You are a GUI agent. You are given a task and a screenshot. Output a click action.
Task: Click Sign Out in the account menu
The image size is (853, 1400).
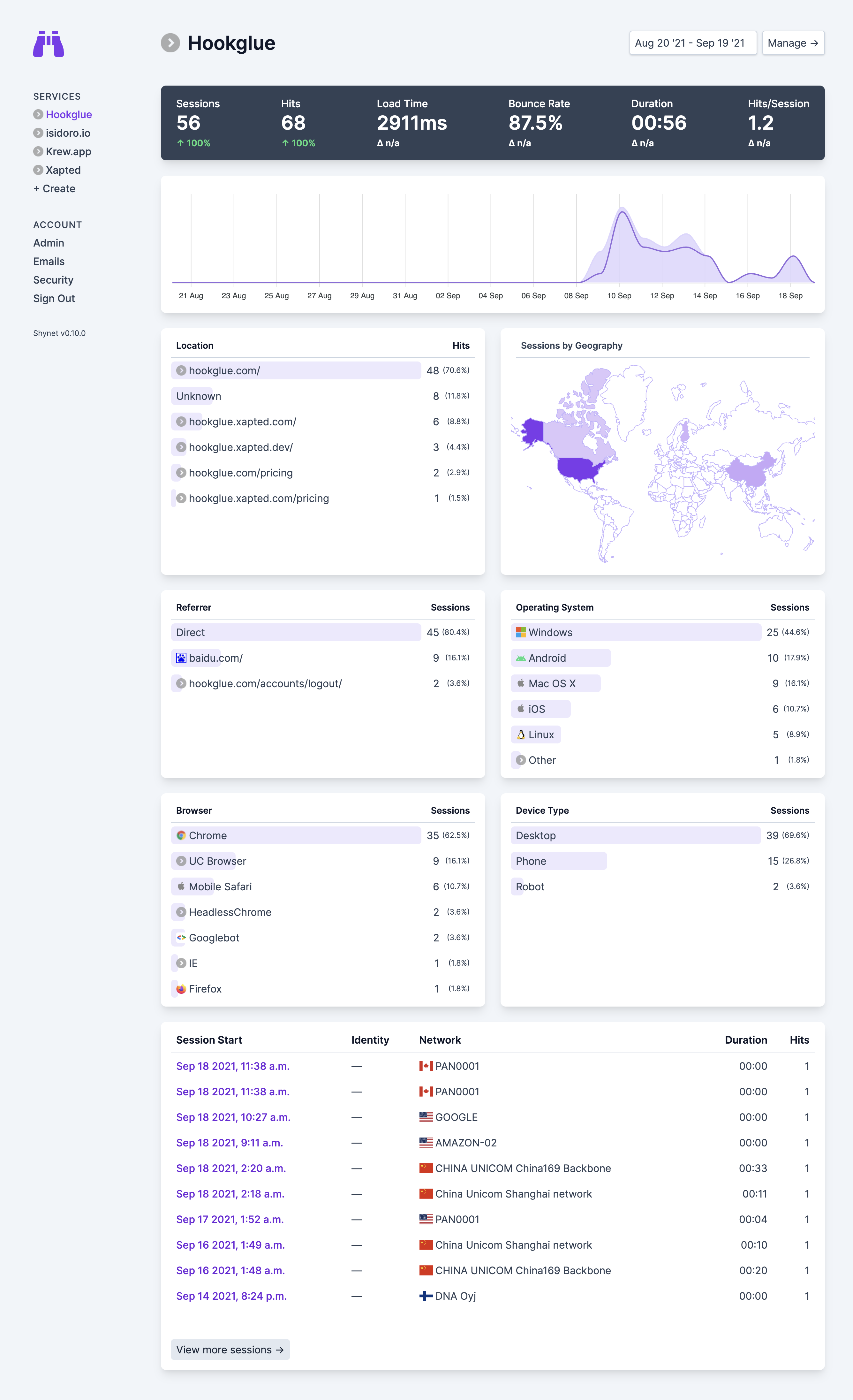[54, 299]
